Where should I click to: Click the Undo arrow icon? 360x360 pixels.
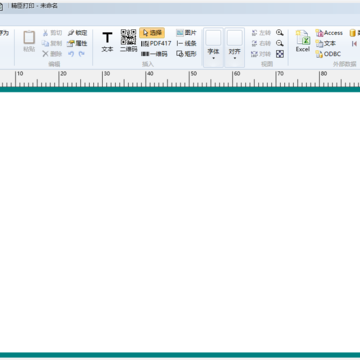pos(71,54)
